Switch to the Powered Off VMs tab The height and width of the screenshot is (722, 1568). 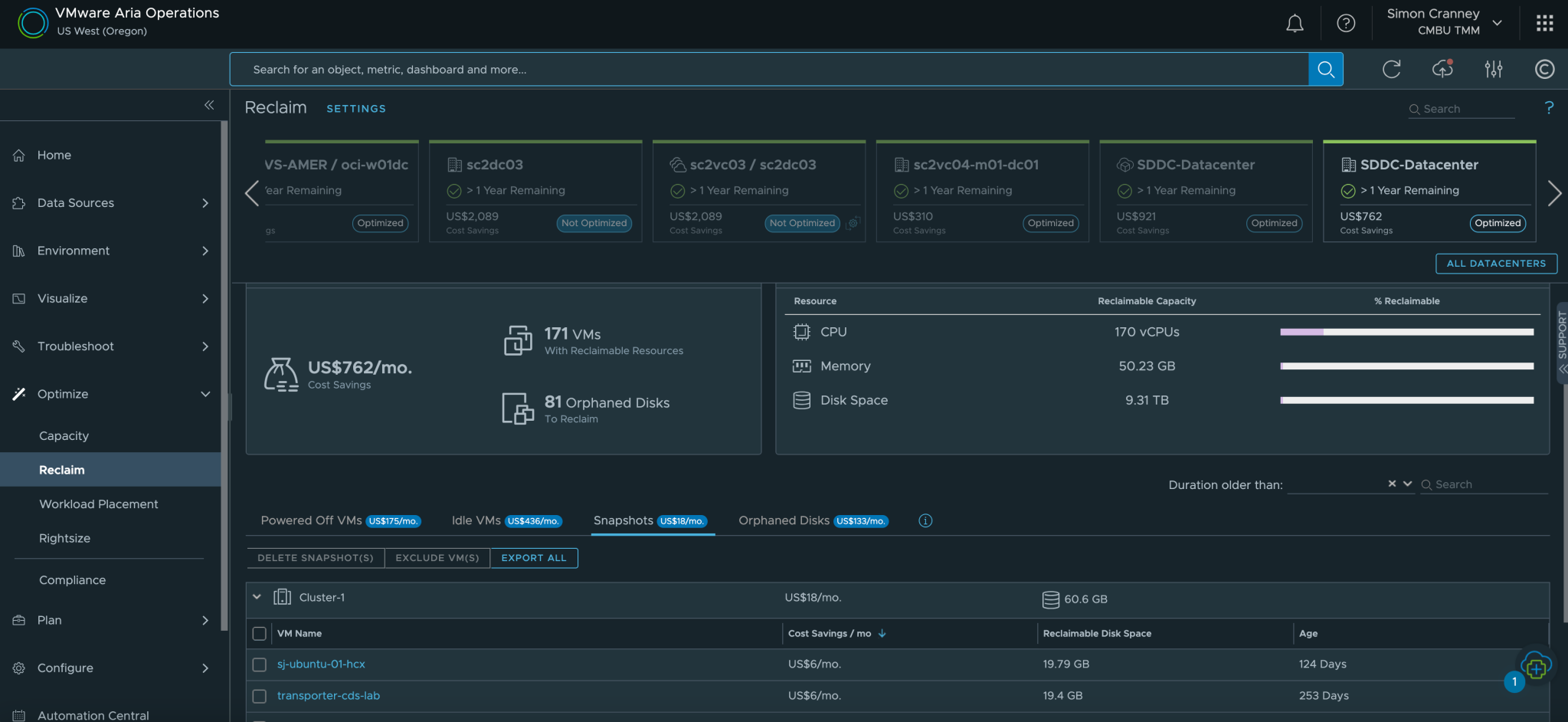pyautogui.click(x=310, y=520)
